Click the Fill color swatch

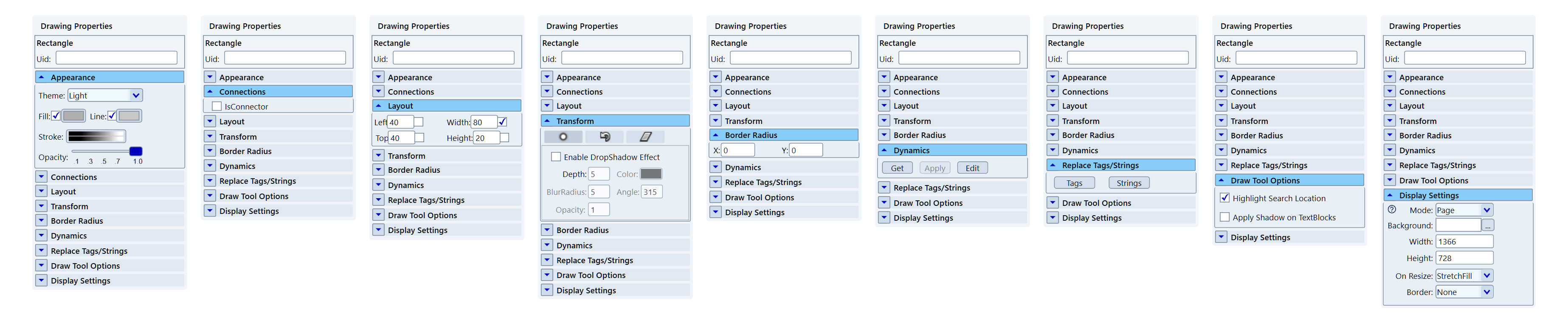73,115
